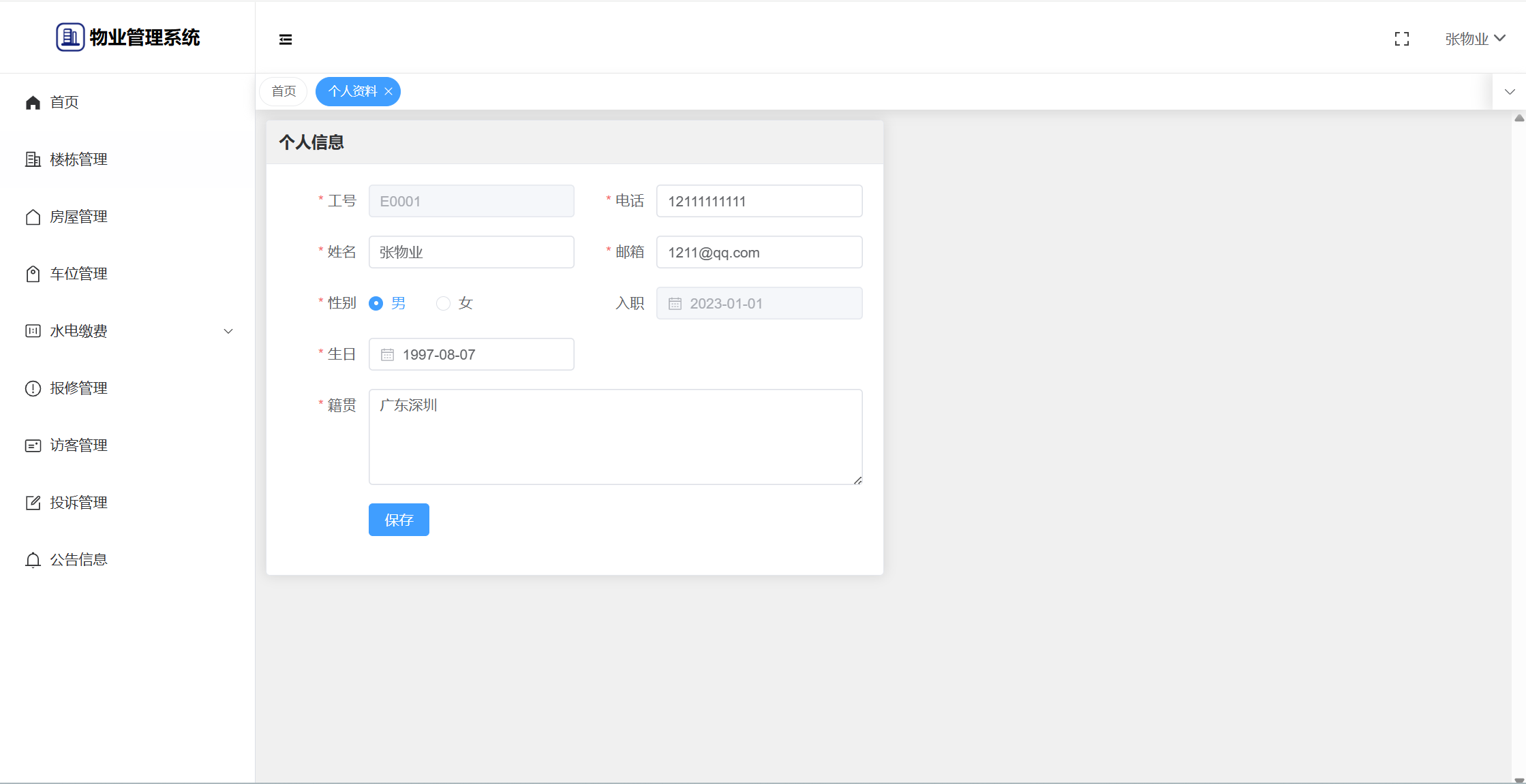Select the 女 gender radio button

coord(444,304)
